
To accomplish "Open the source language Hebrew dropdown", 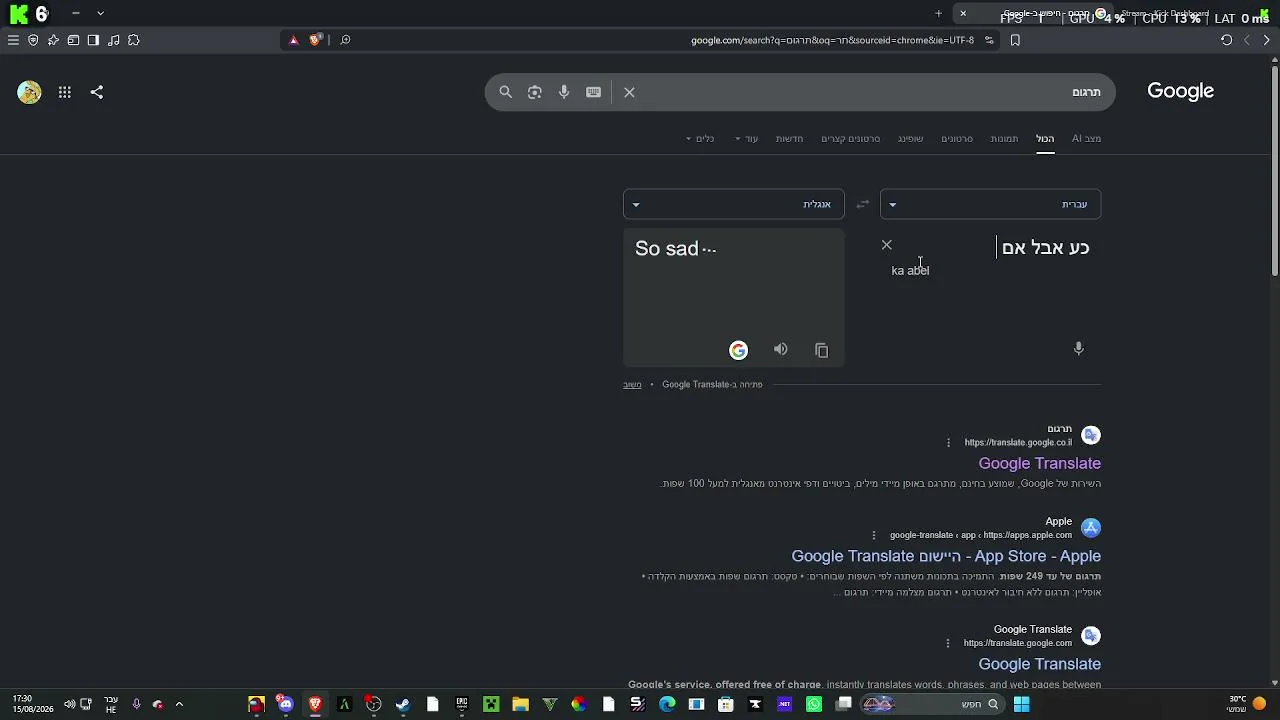I will pyautogui.click(x=990, y=204).
